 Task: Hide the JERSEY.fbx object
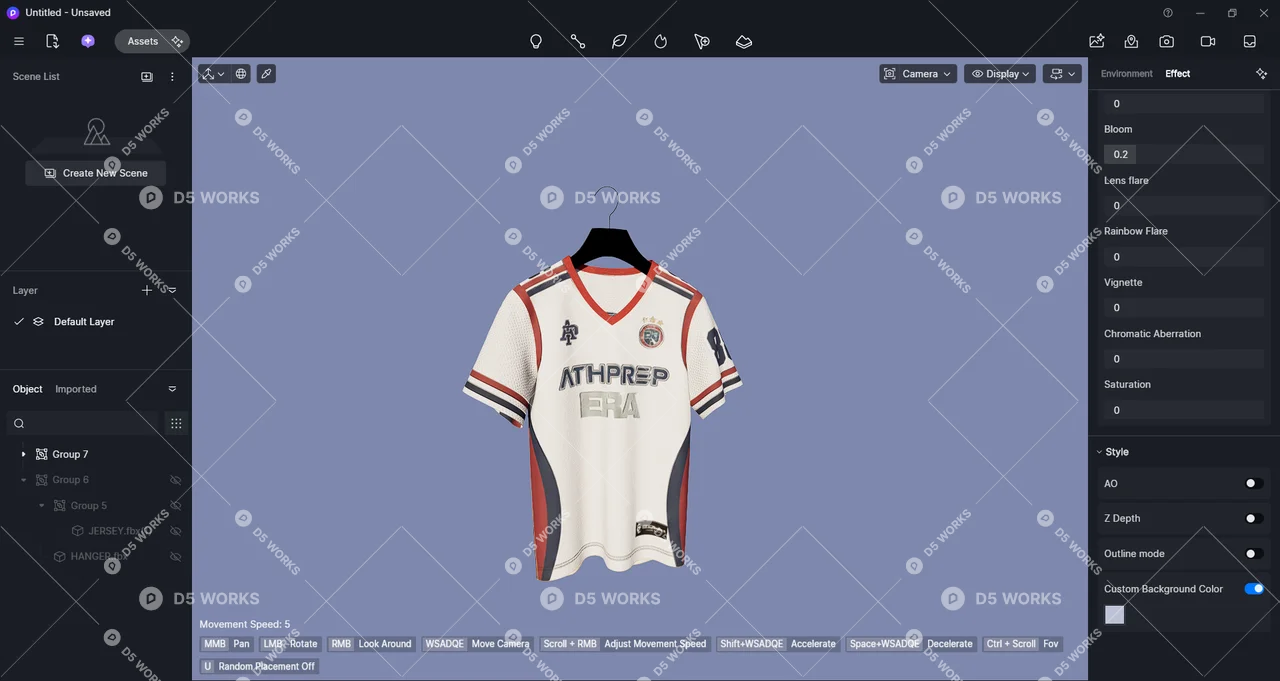[x=176, y=530]
